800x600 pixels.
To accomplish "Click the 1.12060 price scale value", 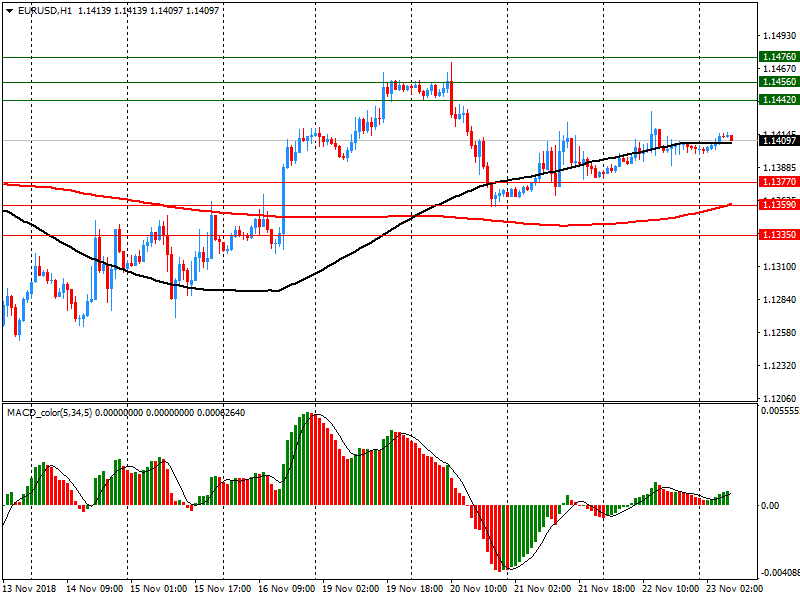I will pos(778,397).
